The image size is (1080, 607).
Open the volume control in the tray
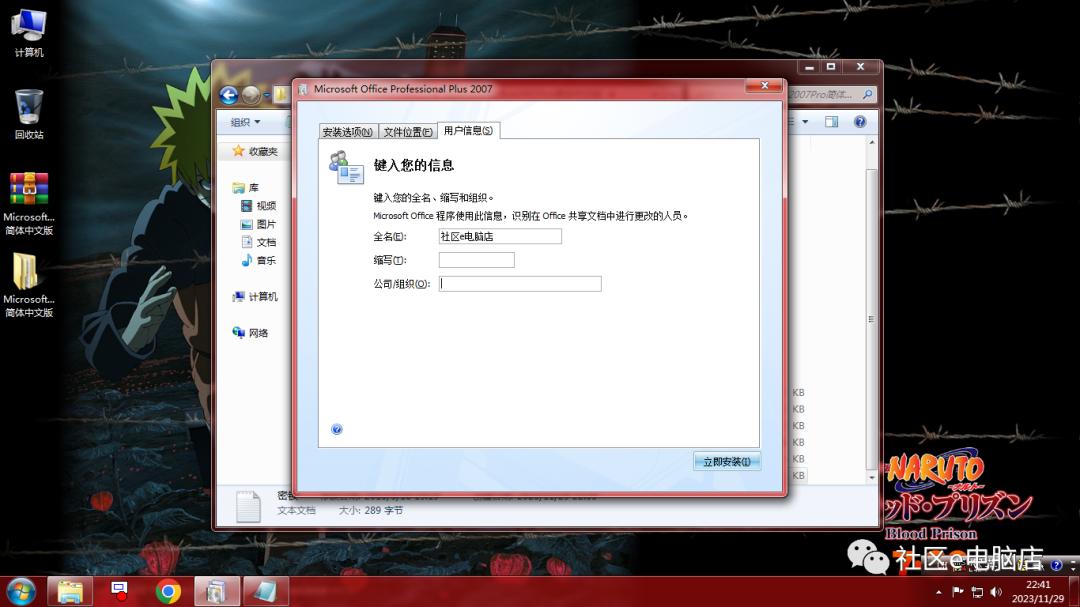coord(996,592)
